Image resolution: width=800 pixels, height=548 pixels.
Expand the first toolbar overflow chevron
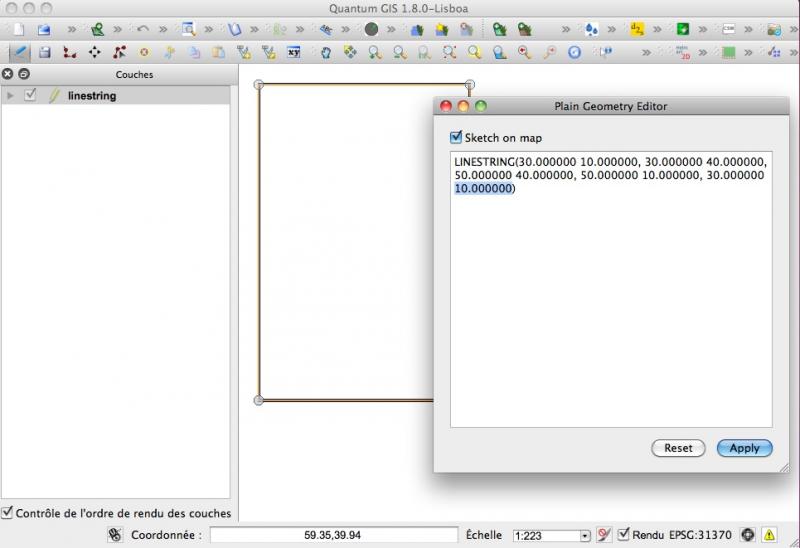pos(72,29)
